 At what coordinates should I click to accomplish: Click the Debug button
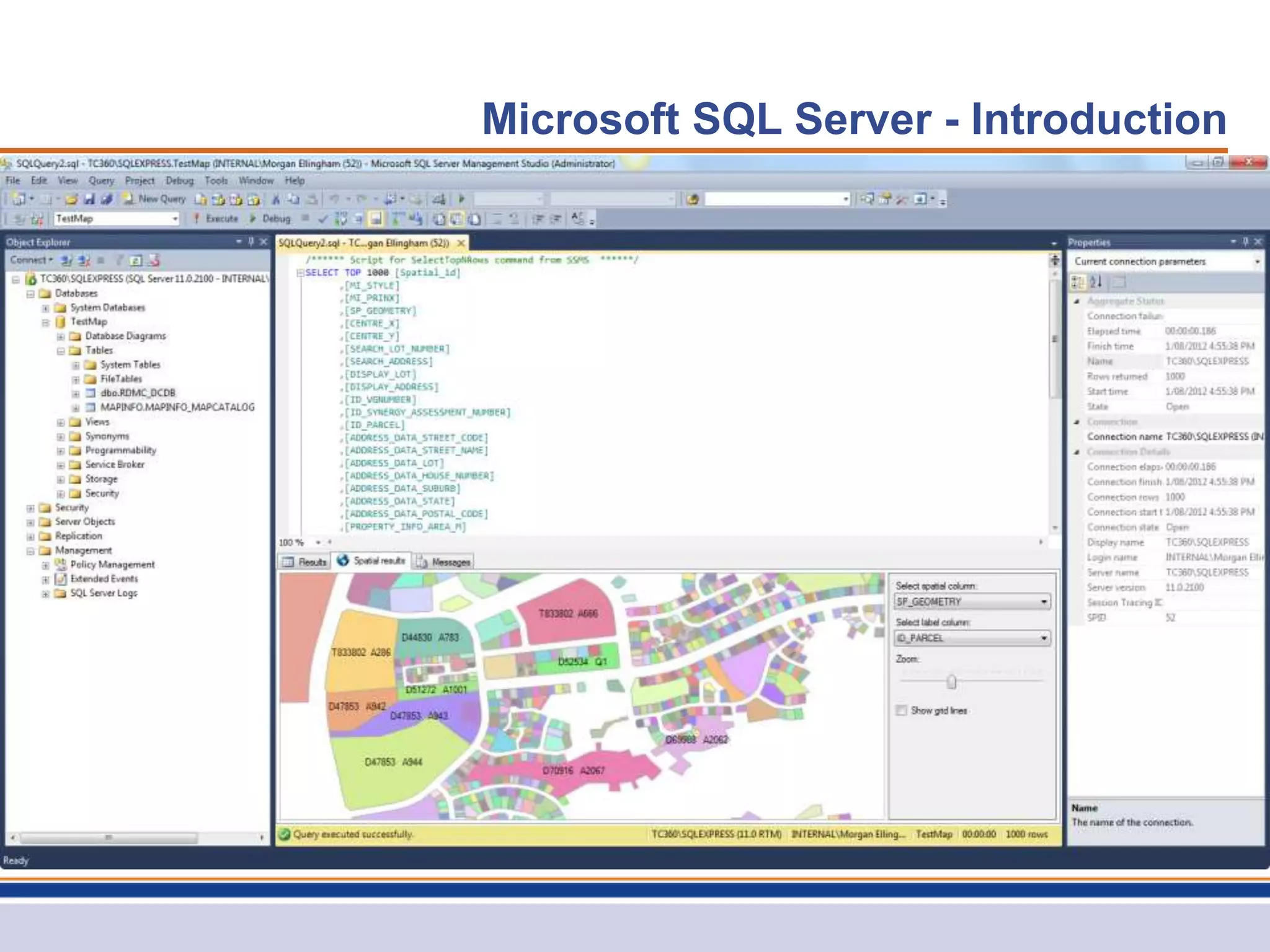pyautogui.click(x=270, y=219)
